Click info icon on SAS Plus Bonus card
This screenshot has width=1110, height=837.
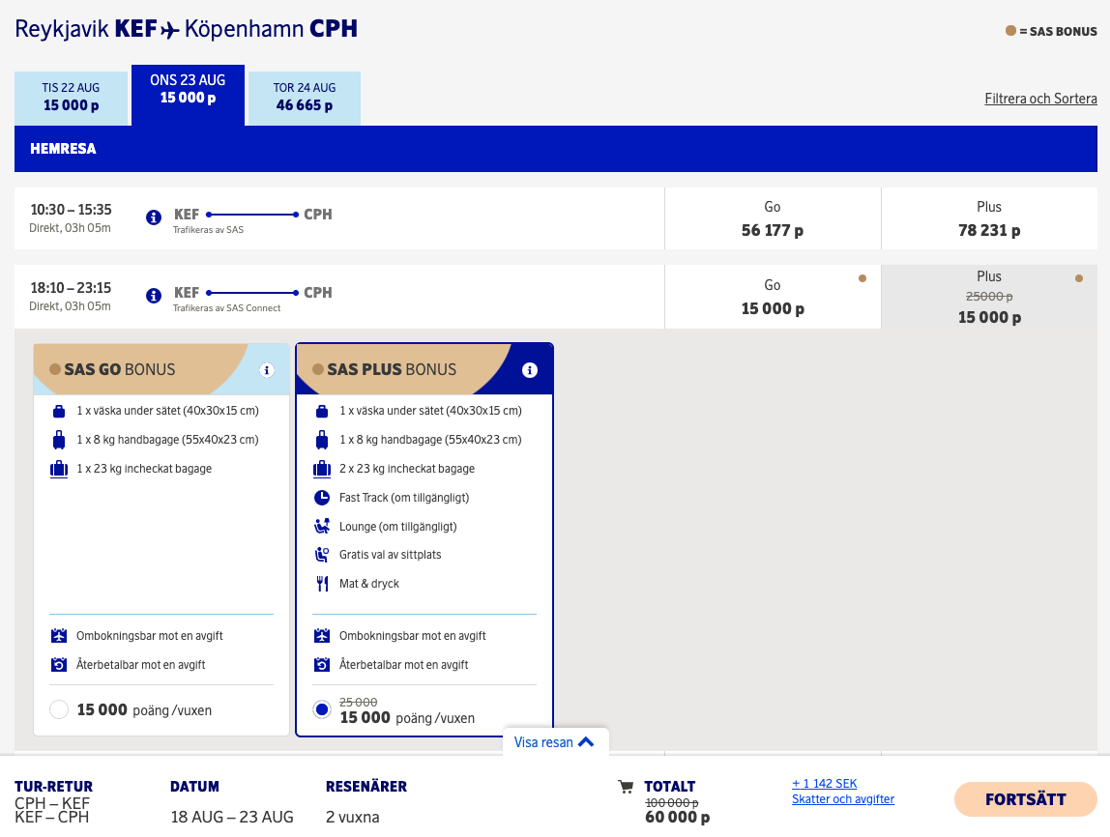coord(530,370)
